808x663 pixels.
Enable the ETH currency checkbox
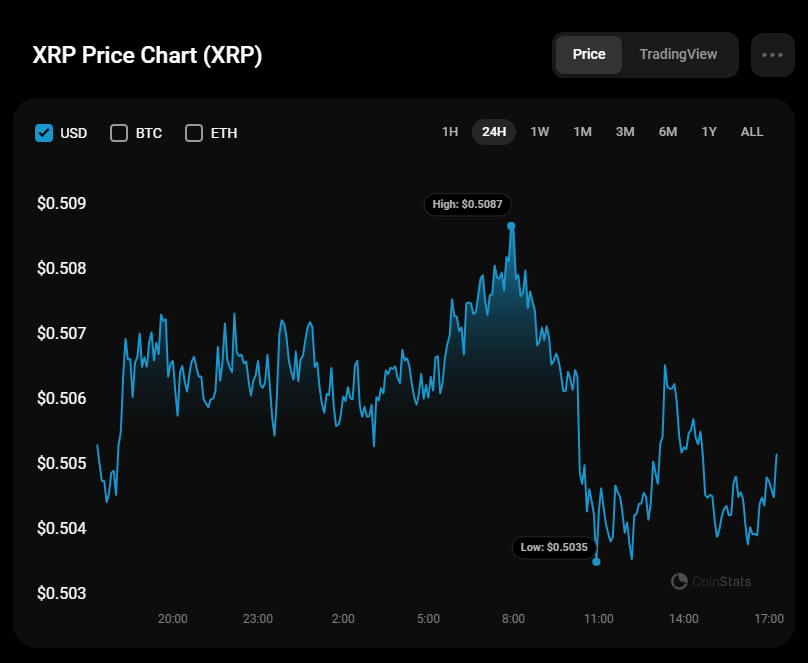(194, 133)
